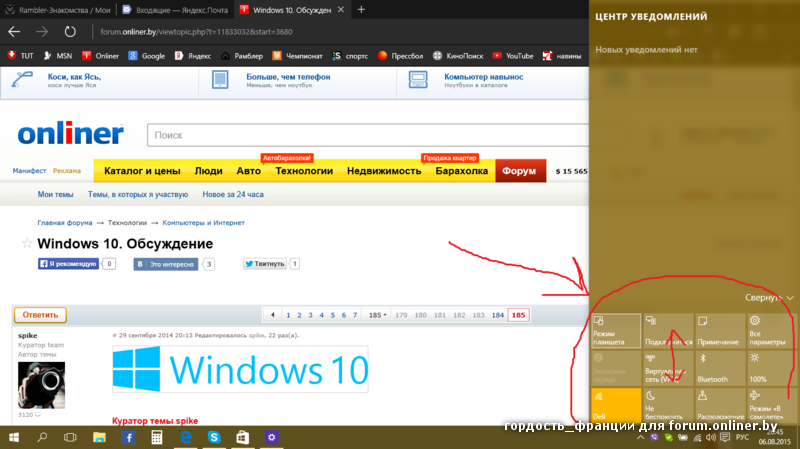The width and height of the screenshot is (800, 449).
Task: Open the TUT bookmark
Action: [20, 56]
